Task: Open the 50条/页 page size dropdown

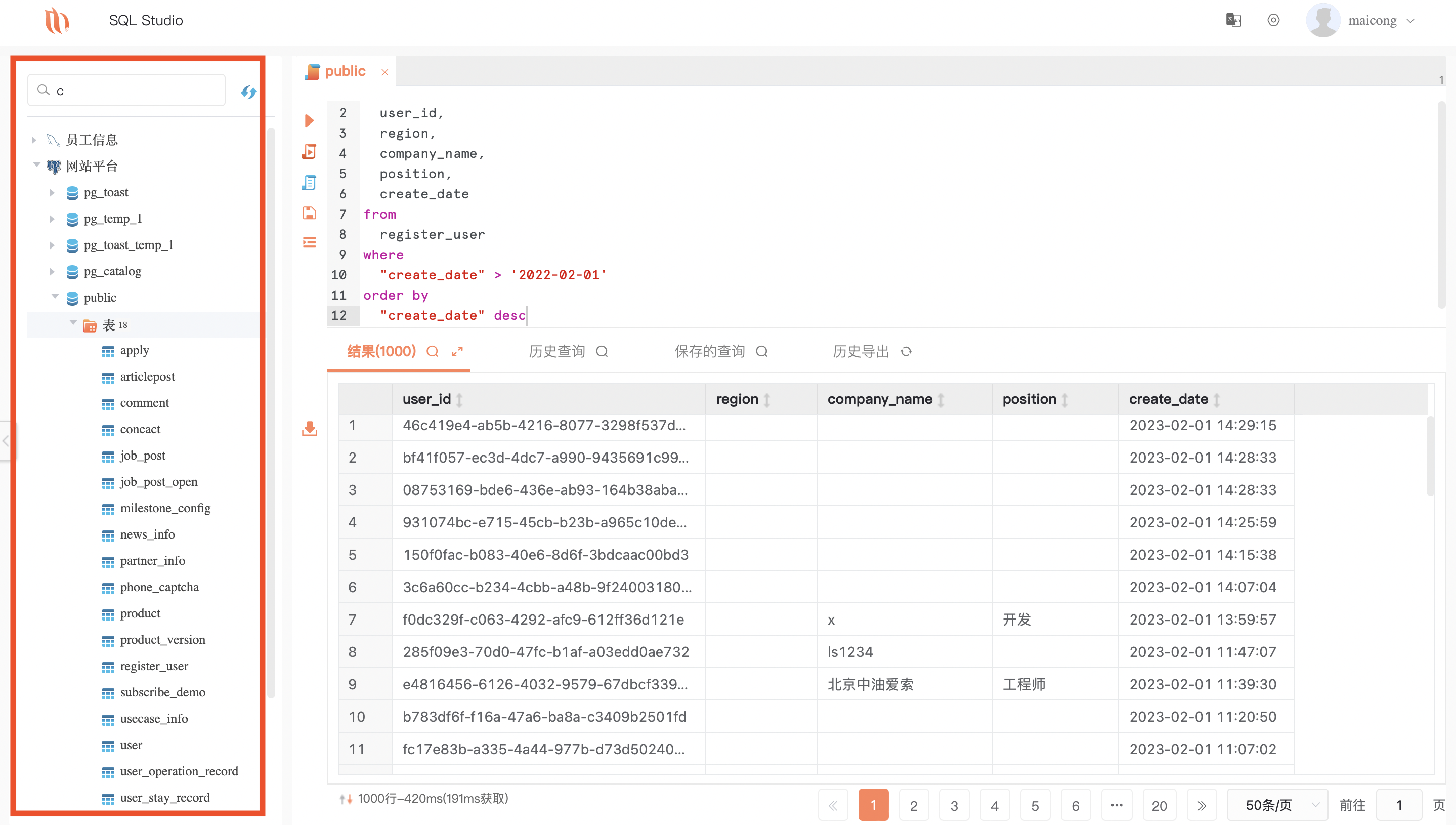Action: pos(1277,804)
